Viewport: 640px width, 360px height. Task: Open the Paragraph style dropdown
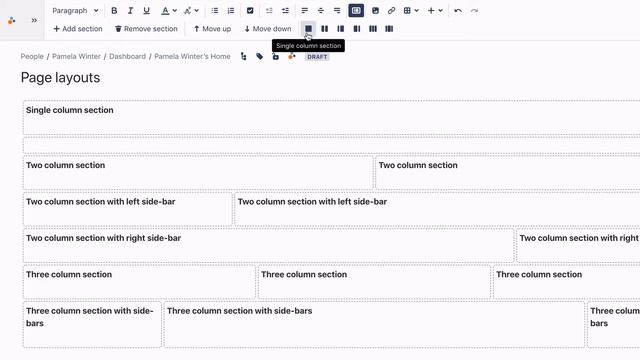[75, 11]
